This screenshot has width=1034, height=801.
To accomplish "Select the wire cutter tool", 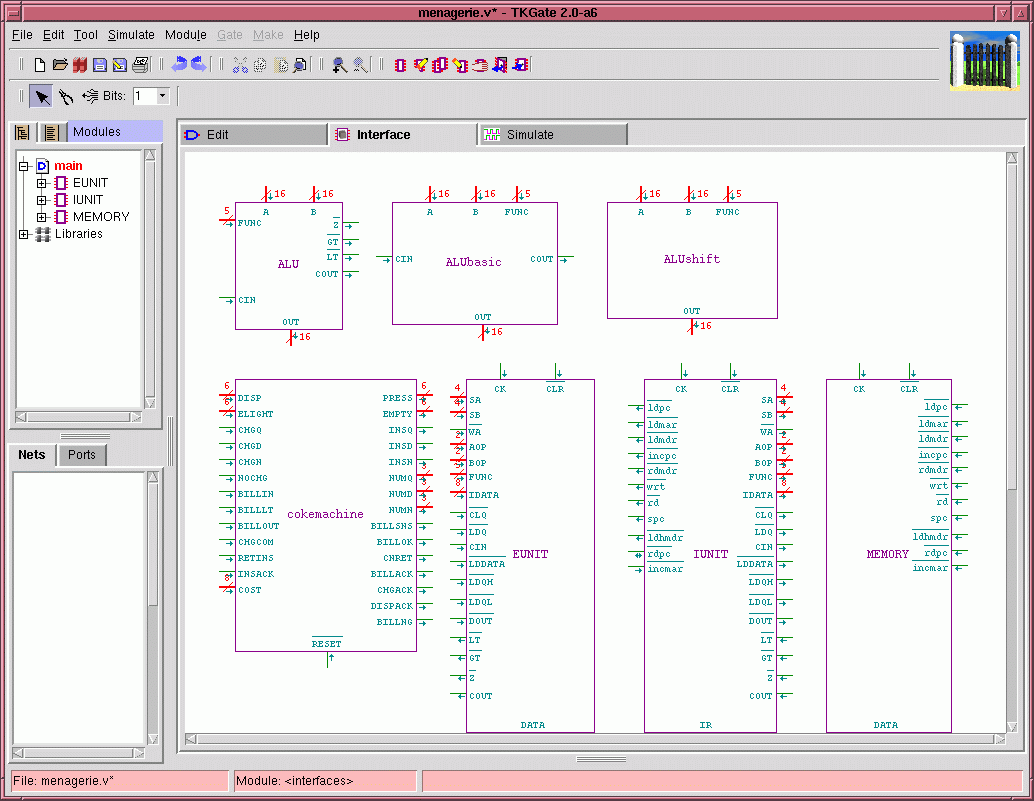I will tap(65, 97).
